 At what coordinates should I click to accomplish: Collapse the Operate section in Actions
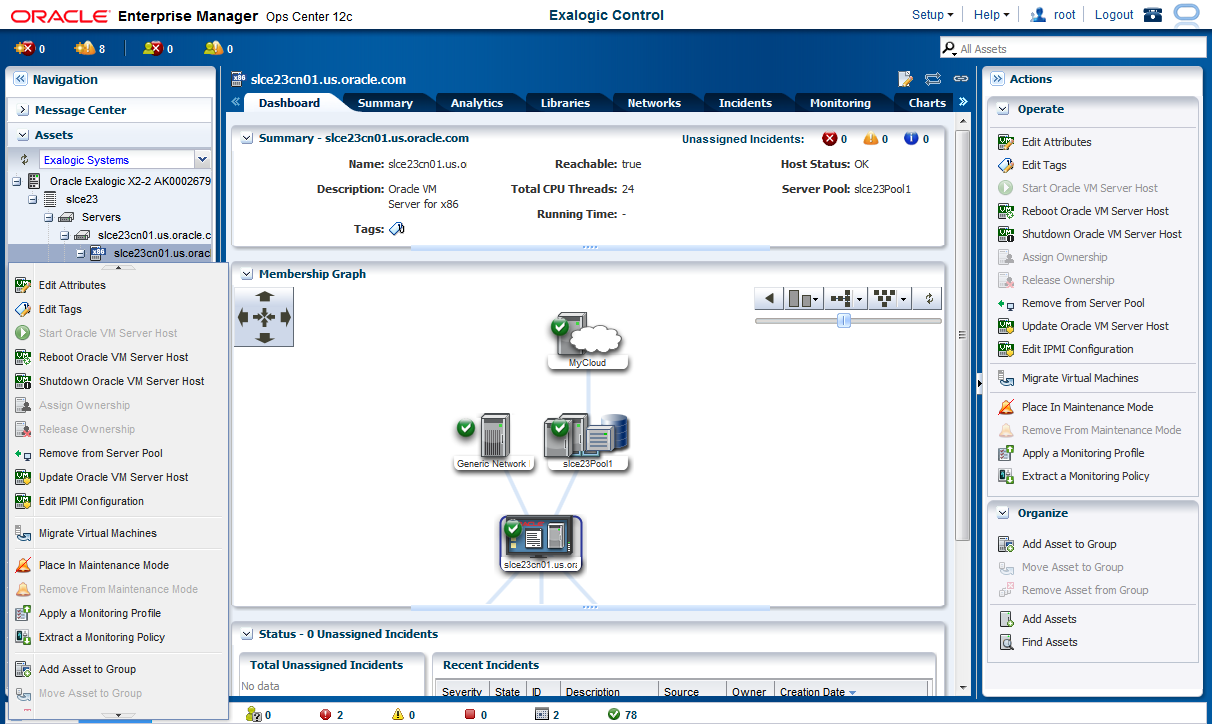1004,109
